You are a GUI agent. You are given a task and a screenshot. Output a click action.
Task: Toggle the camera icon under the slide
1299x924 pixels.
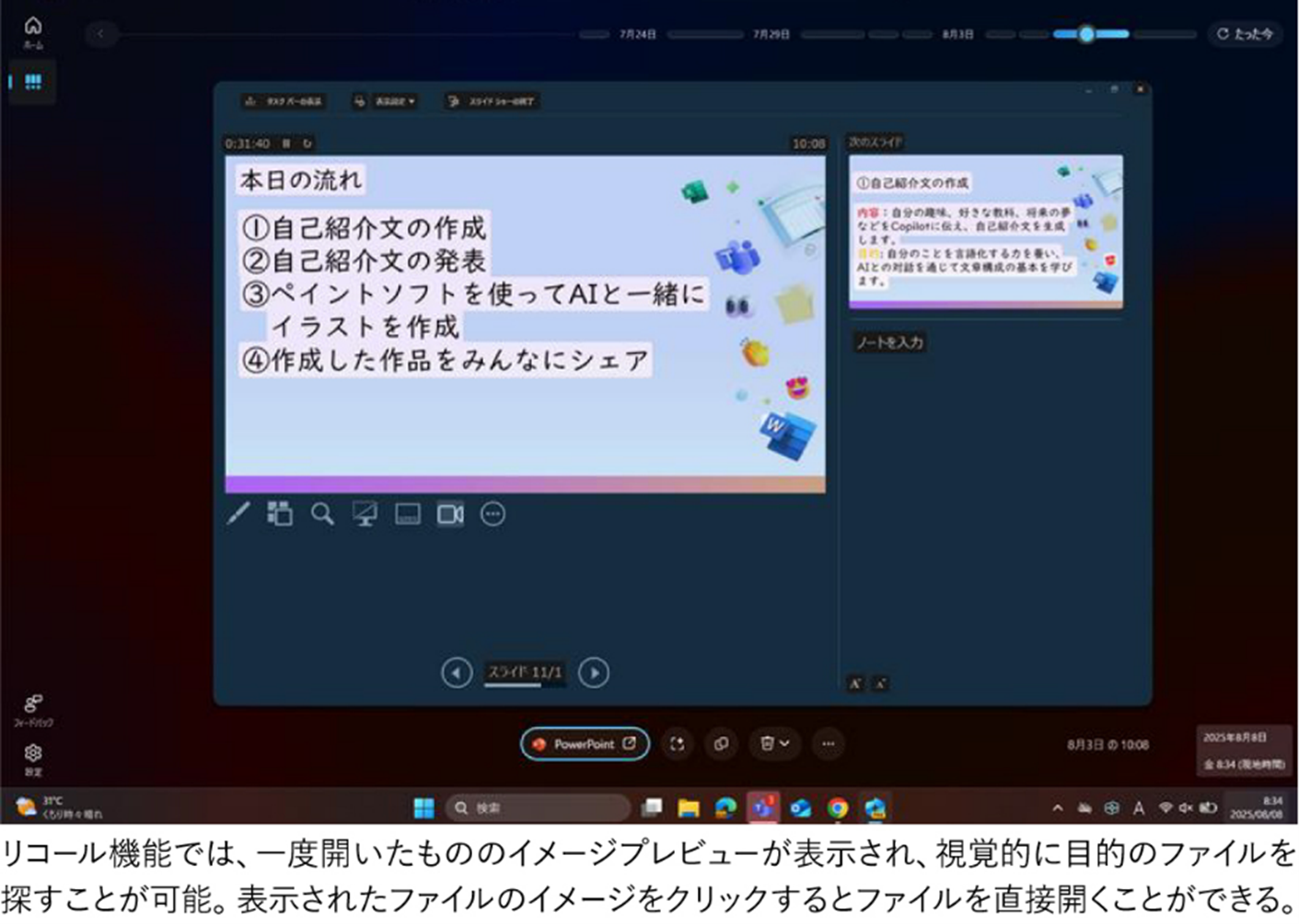450,514
